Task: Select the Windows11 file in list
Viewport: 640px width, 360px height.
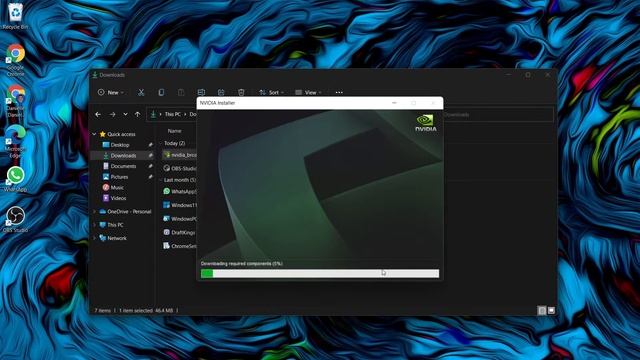Action: pyautogui.click(x=180, y=205)
